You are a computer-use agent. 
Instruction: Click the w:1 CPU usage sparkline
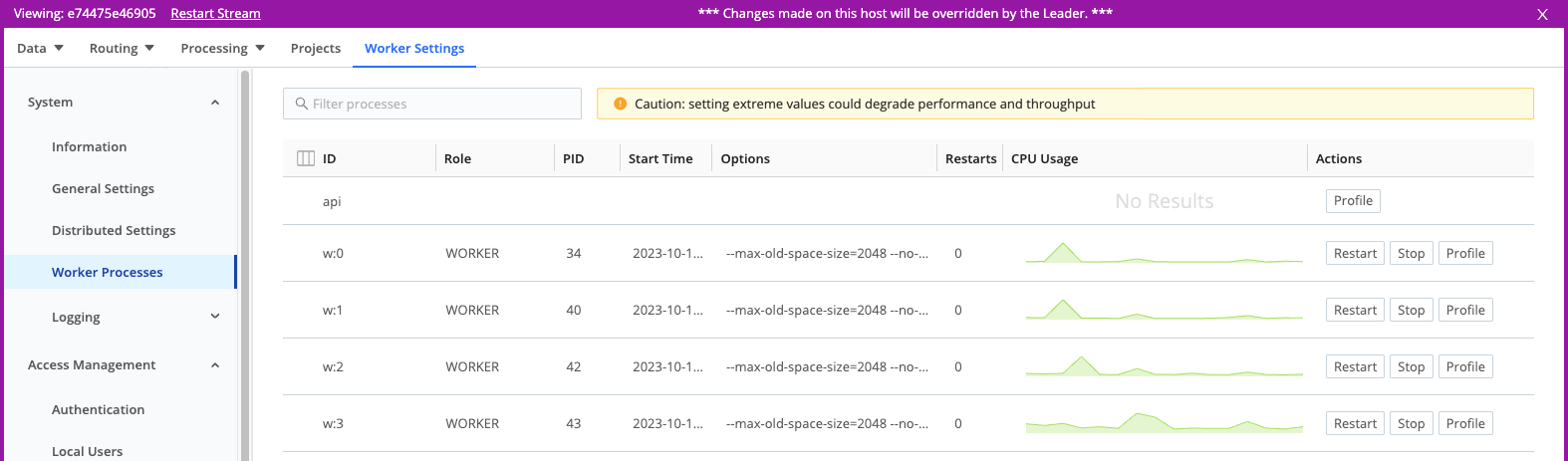pyautogui.click(x=1165, y=310)
